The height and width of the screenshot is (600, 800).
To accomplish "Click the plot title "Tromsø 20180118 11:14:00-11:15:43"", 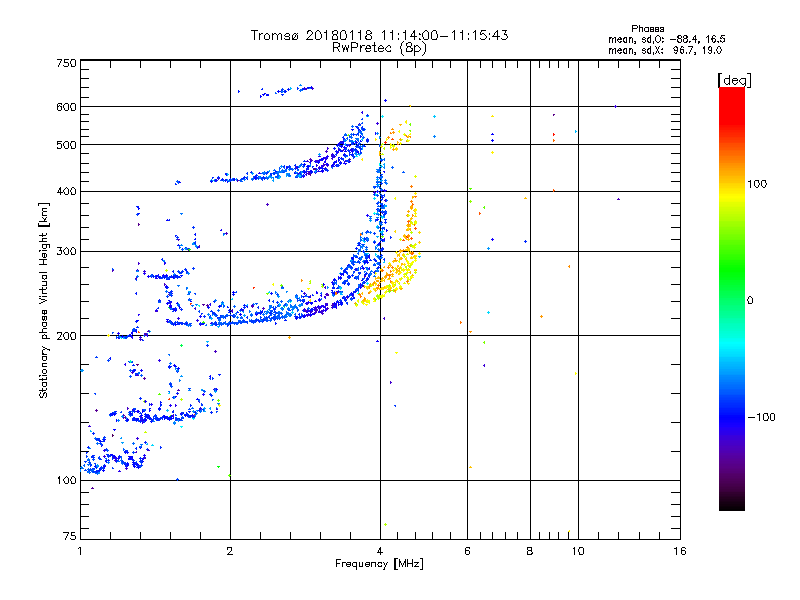I will [x=380, y=35].
